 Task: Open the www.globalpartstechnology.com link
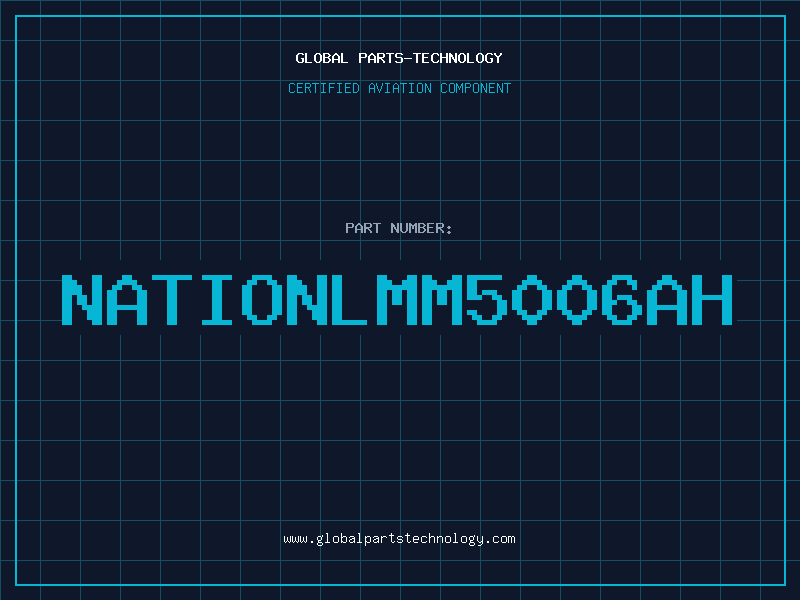[x=399, y=539]
